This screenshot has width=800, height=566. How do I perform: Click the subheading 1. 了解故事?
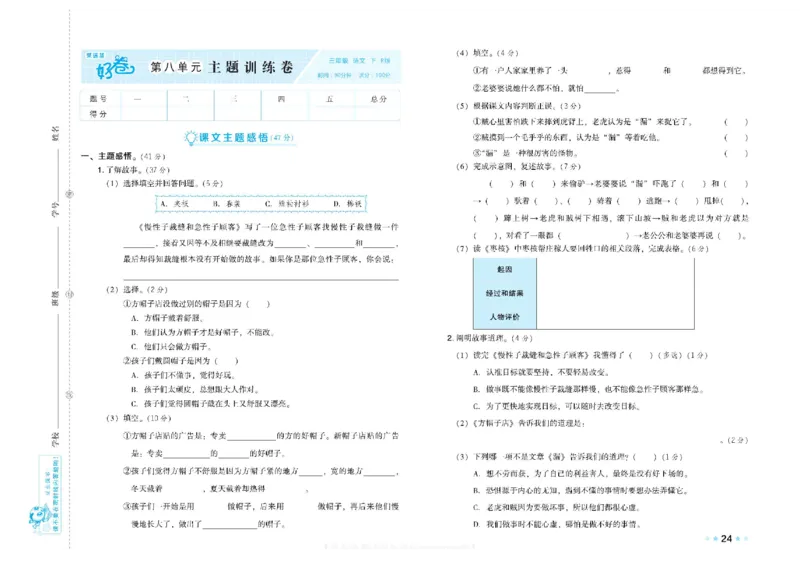tap(134, 169)
